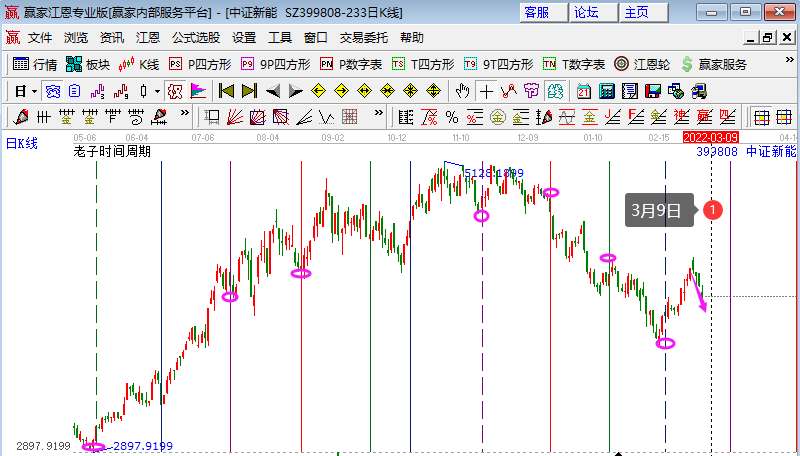Open the notepad icon

tap(630, 92)
